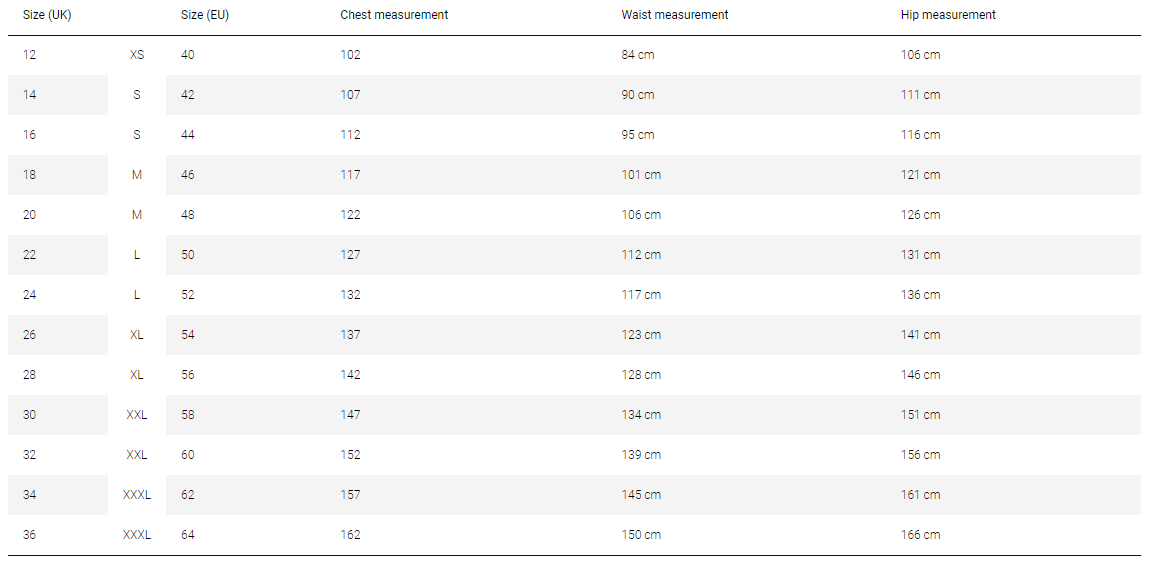The height and width of the screenshot is (569, 1158).
Task: Click EU size 42 cell
Action: pos(188,95)
